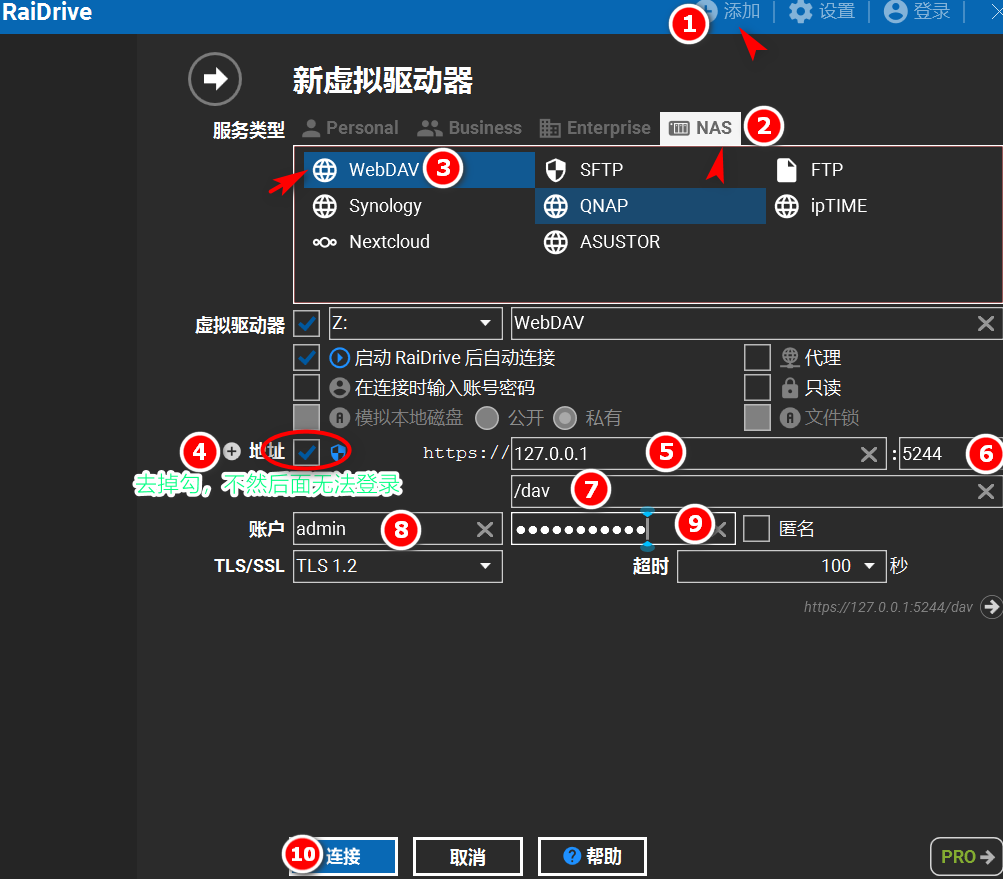Viewport: 1003px width, 879px height.
Task: Switch to Enterprise service tab
Action: point(594,128)
